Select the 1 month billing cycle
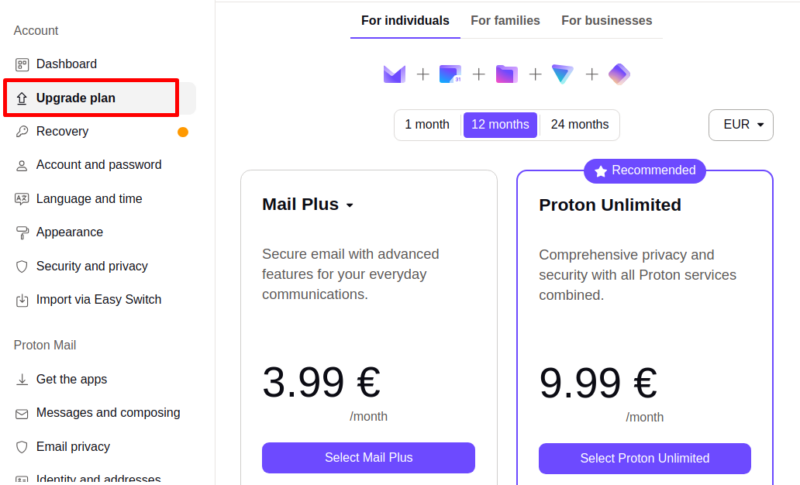The width and height of the screenshot is (800, 485). point(427,125)
